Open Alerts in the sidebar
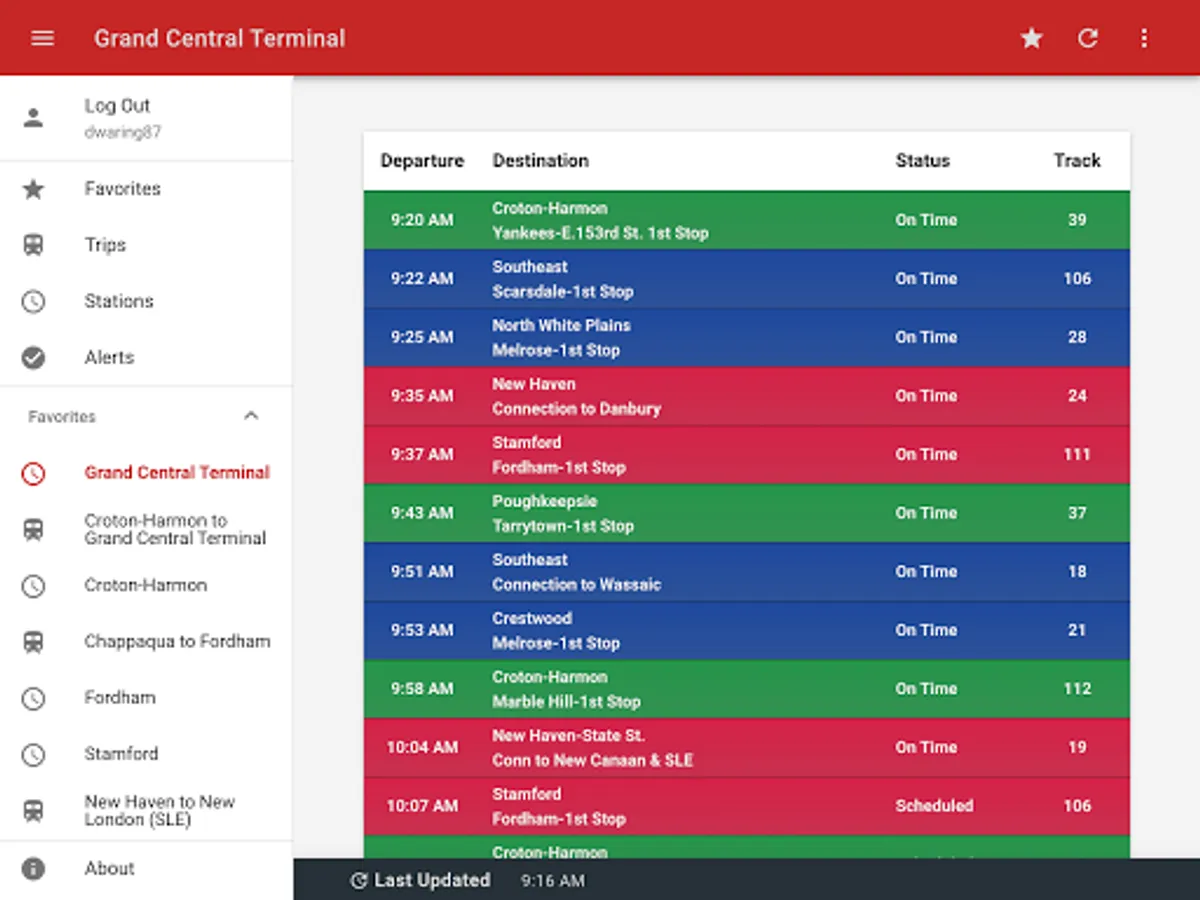Viewport: 1200px width, 900px height. click(x=146, y=357)
